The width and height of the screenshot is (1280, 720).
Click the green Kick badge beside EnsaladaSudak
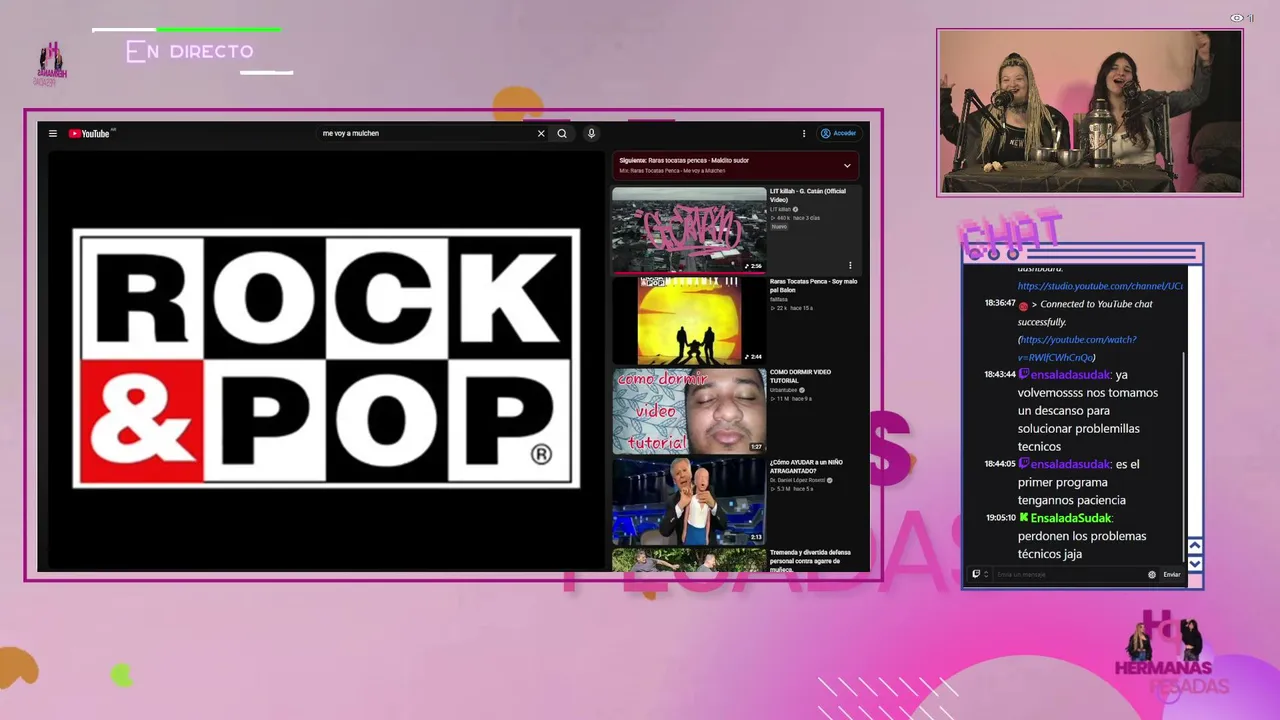click(x=1023, y=518)
